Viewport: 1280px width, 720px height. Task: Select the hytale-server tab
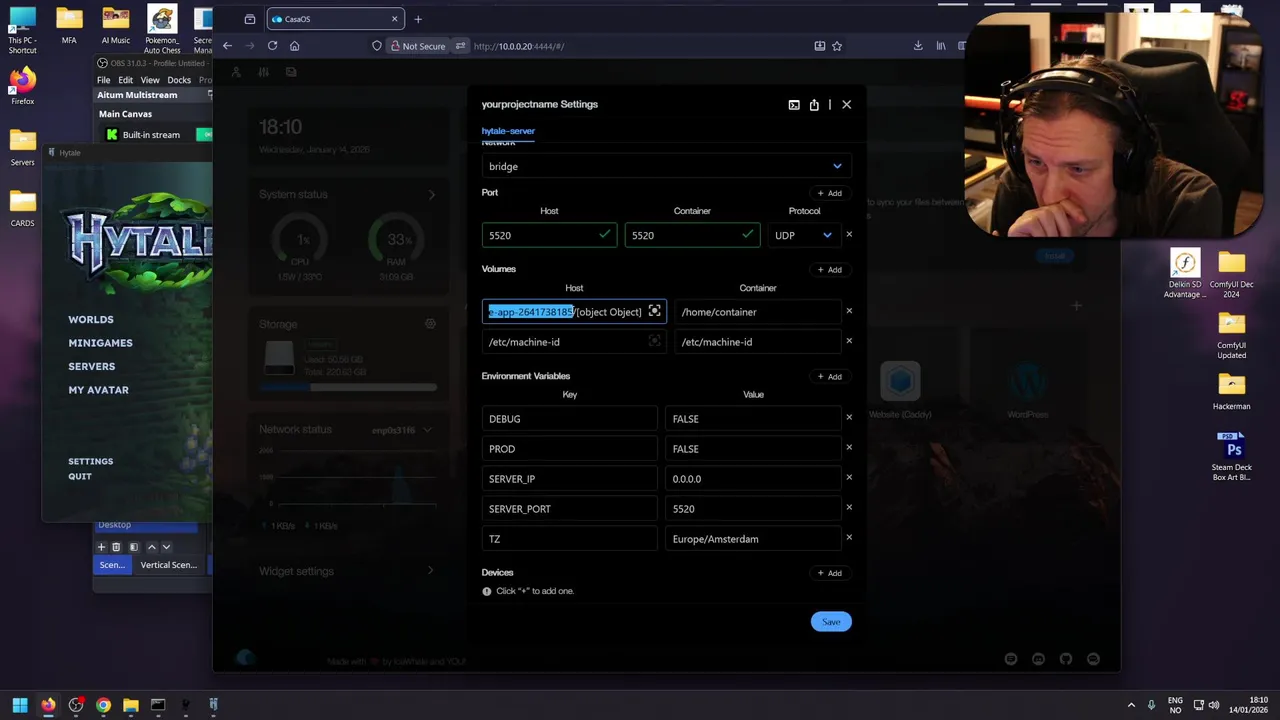(508, 131)
